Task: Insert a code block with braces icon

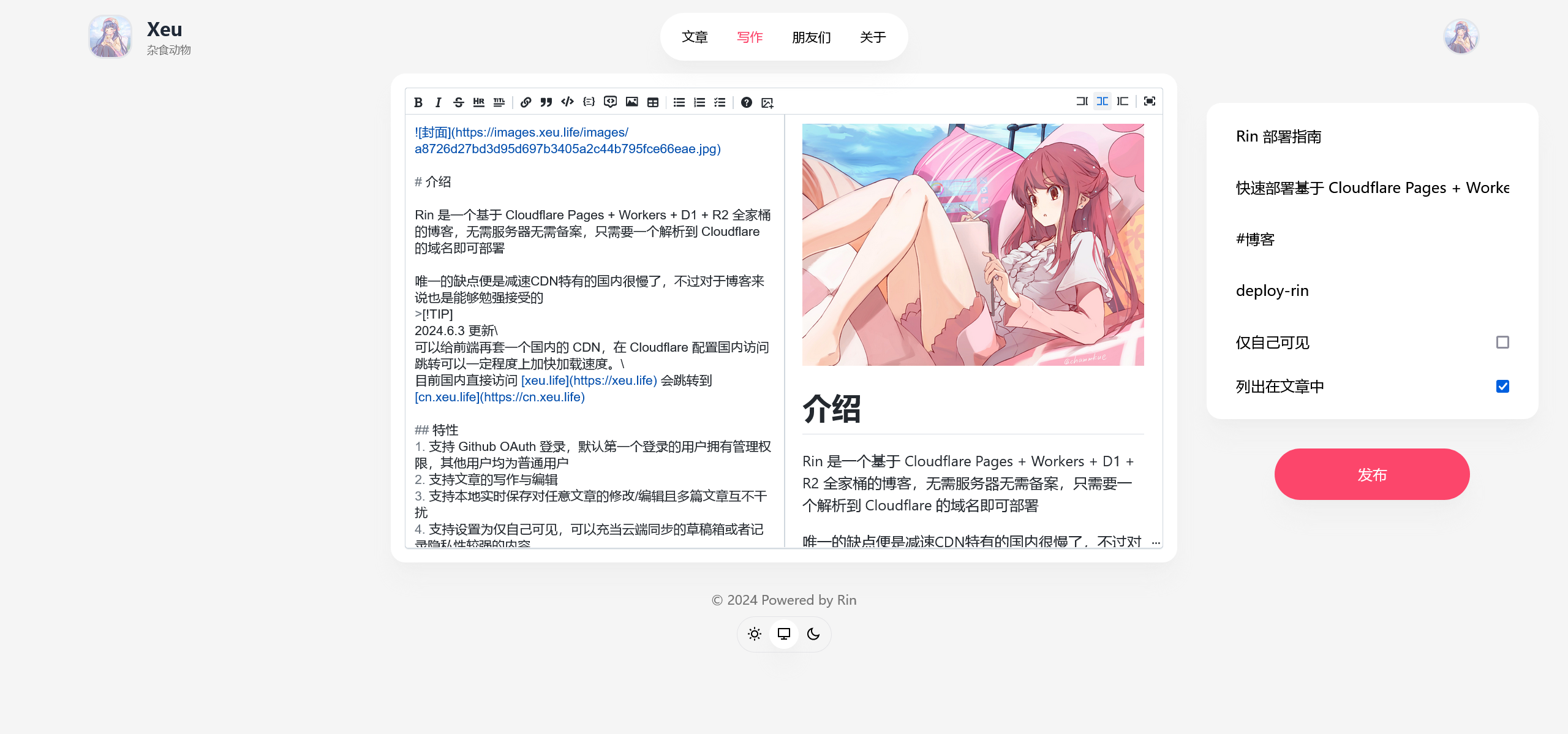Action: coord(589,102)
